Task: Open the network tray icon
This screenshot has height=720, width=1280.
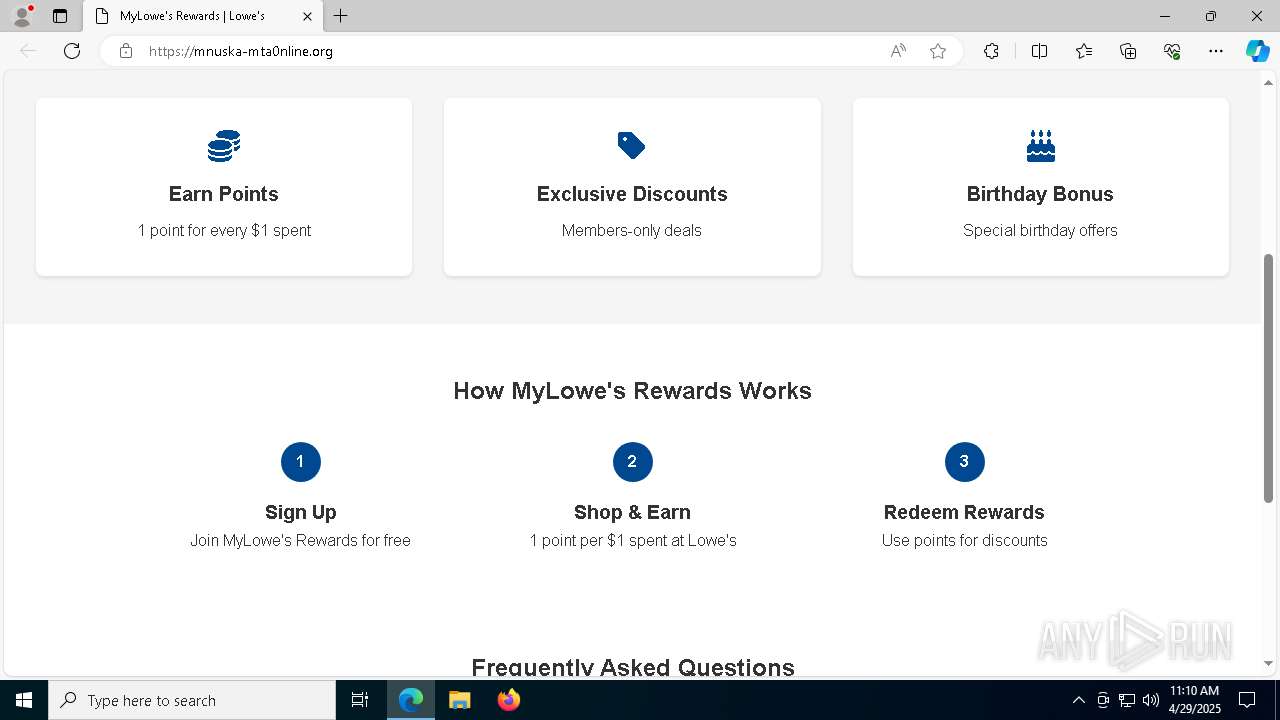Action: coord(1127,700)
